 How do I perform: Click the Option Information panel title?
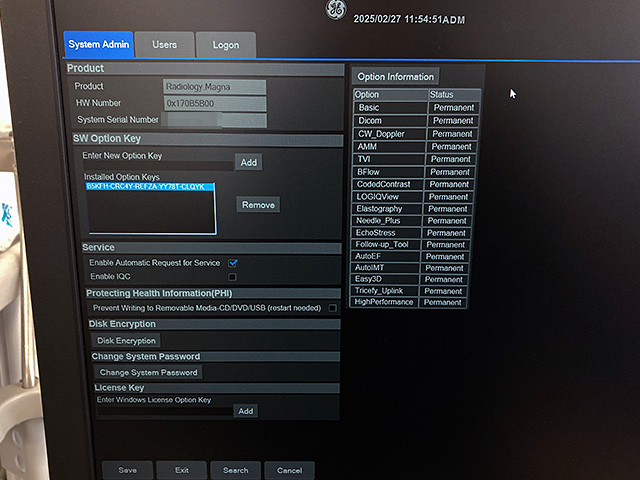click(x=396, y=77)
